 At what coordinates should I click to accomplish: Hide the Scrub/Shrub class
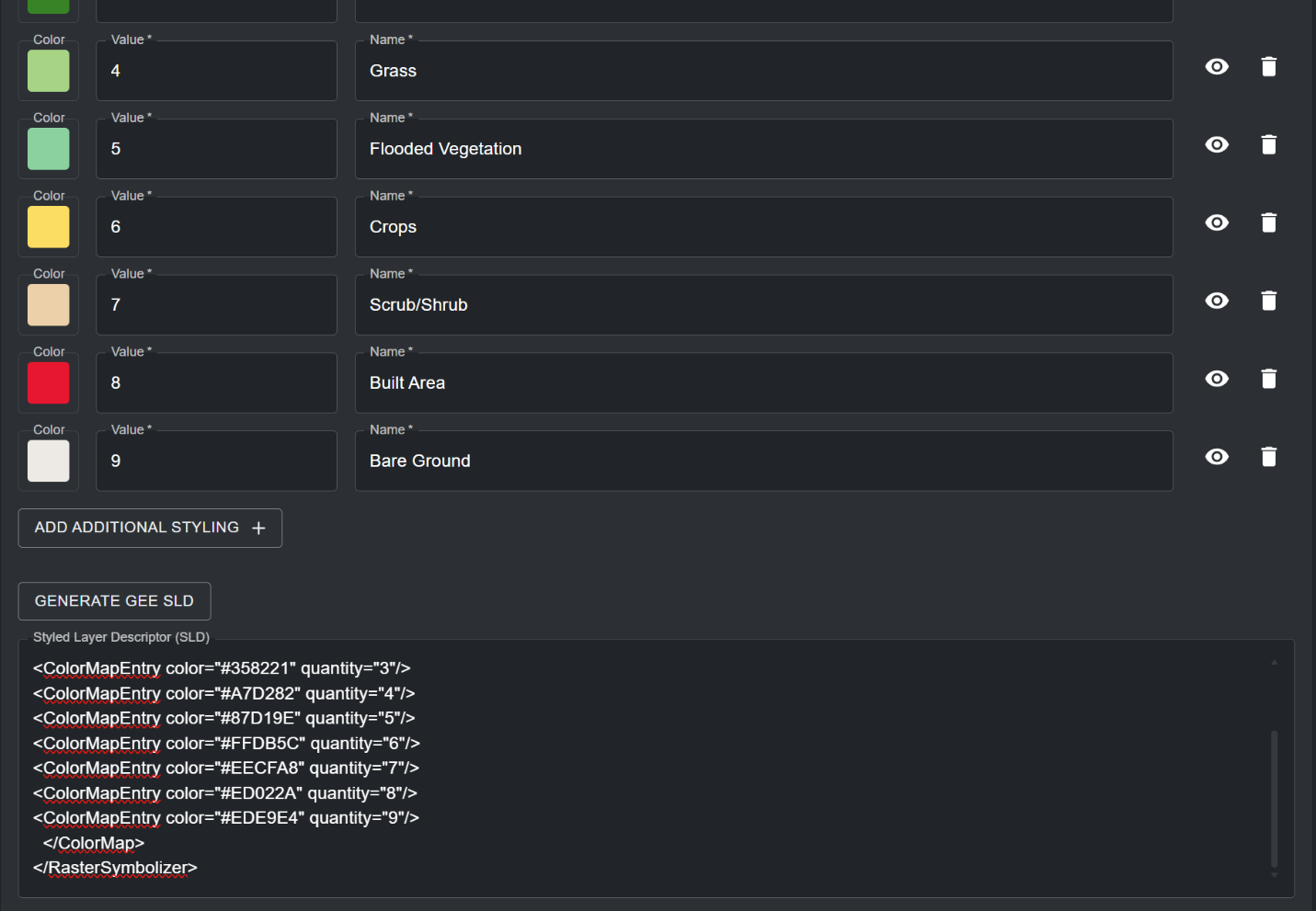pos(1217,302)
